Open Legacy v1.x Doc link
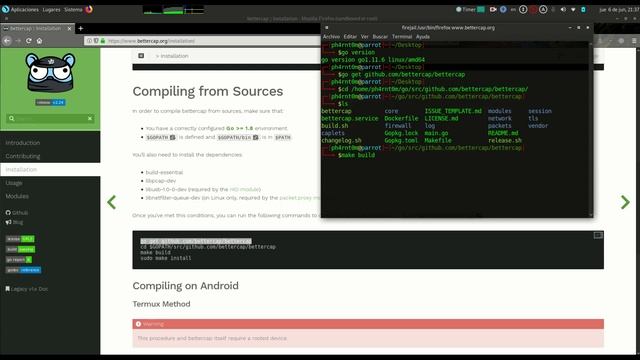This screenshot has width=640, height=360. click(27, 289)
